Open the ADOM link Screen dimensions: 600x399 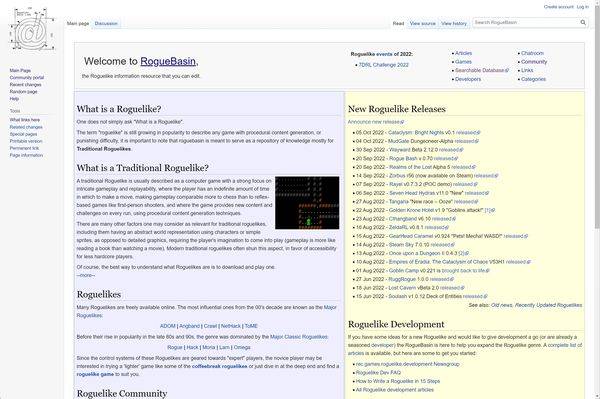[x=168, y=326]
